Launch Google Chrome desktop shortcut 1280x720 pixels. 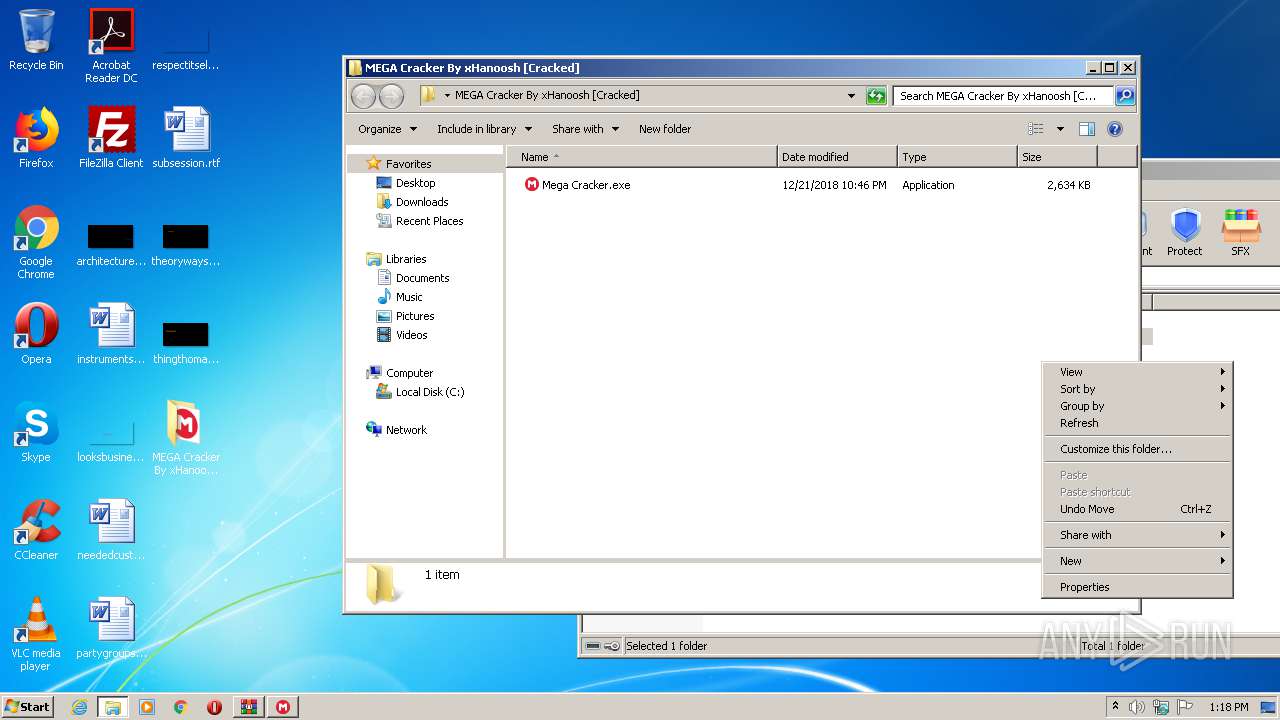36,242
